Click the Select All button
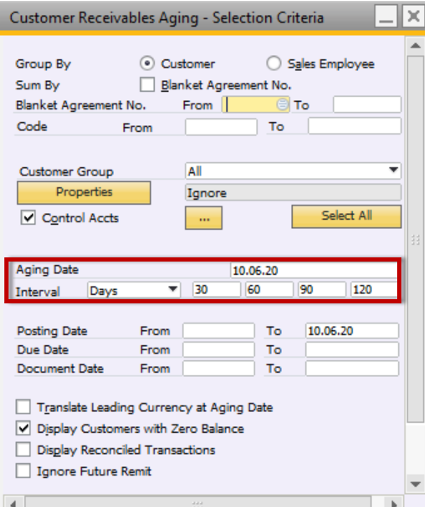Screen dimensions: 425x507 click(x=347, y=216)
